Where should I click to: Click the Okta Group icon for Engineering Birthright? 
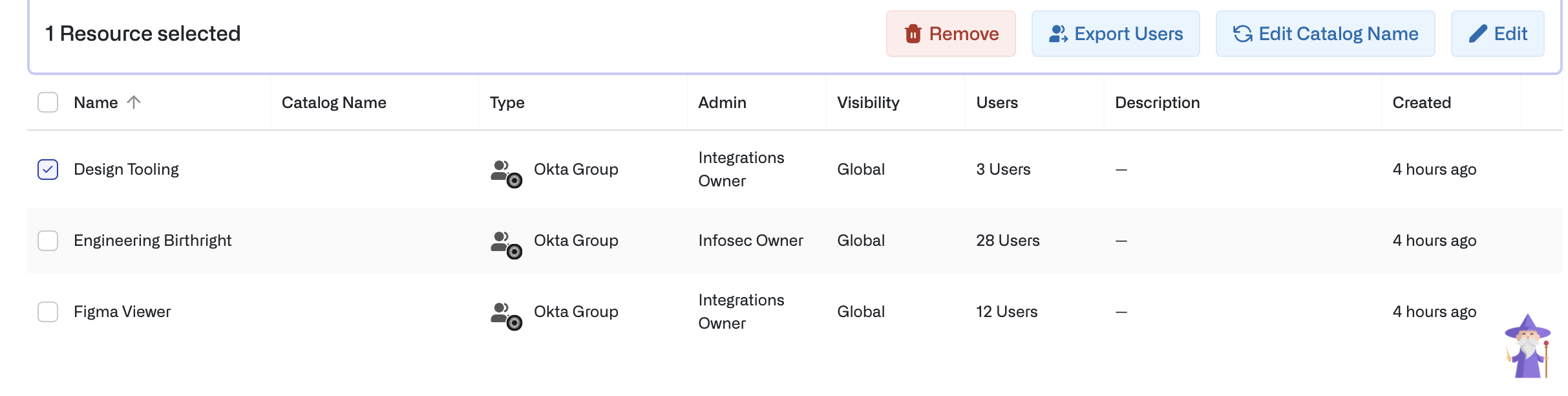click(x=506, y=244)
